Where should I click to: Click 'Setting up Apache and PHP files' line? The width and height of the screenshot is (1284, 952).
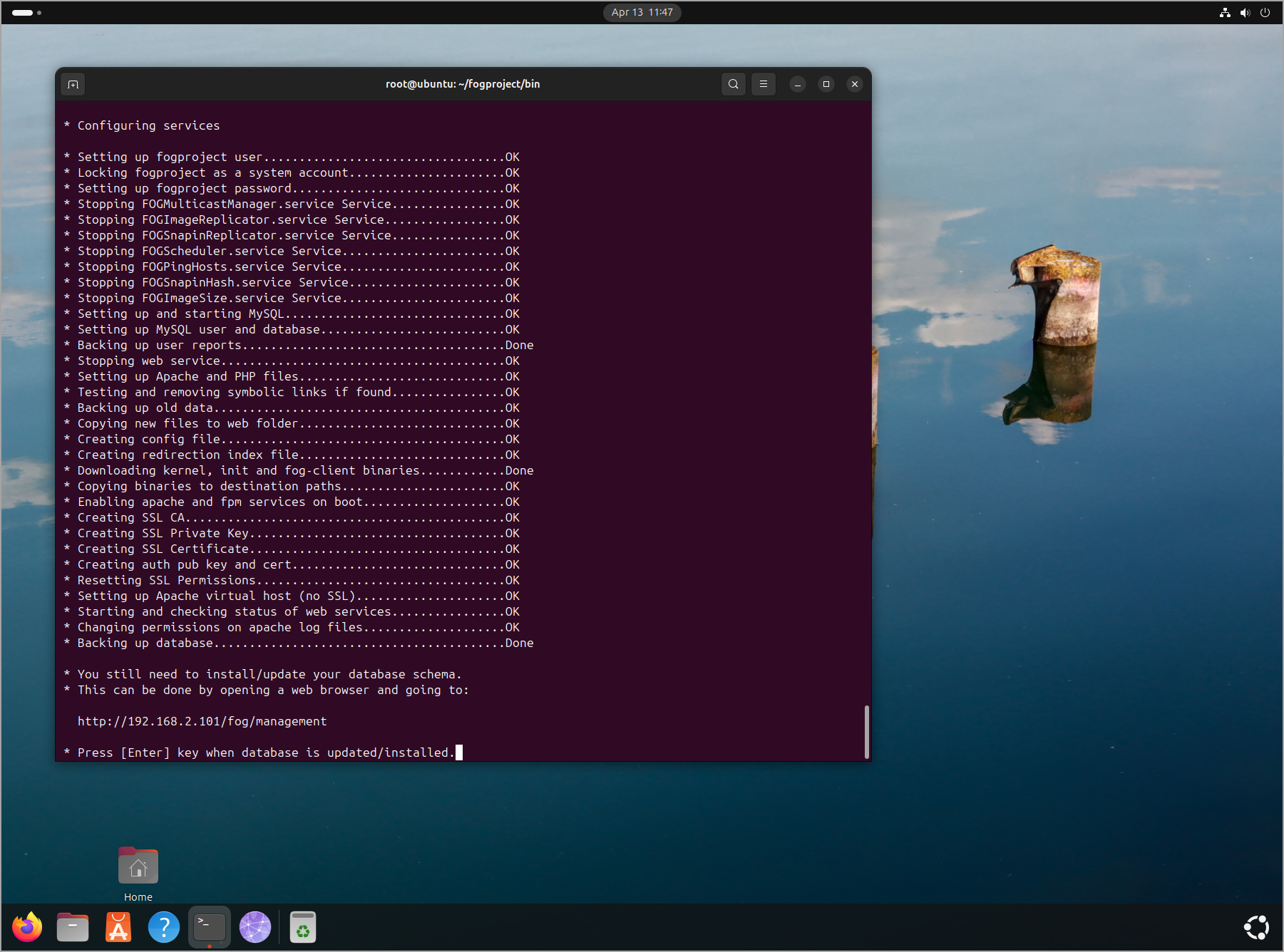[292, 376]
